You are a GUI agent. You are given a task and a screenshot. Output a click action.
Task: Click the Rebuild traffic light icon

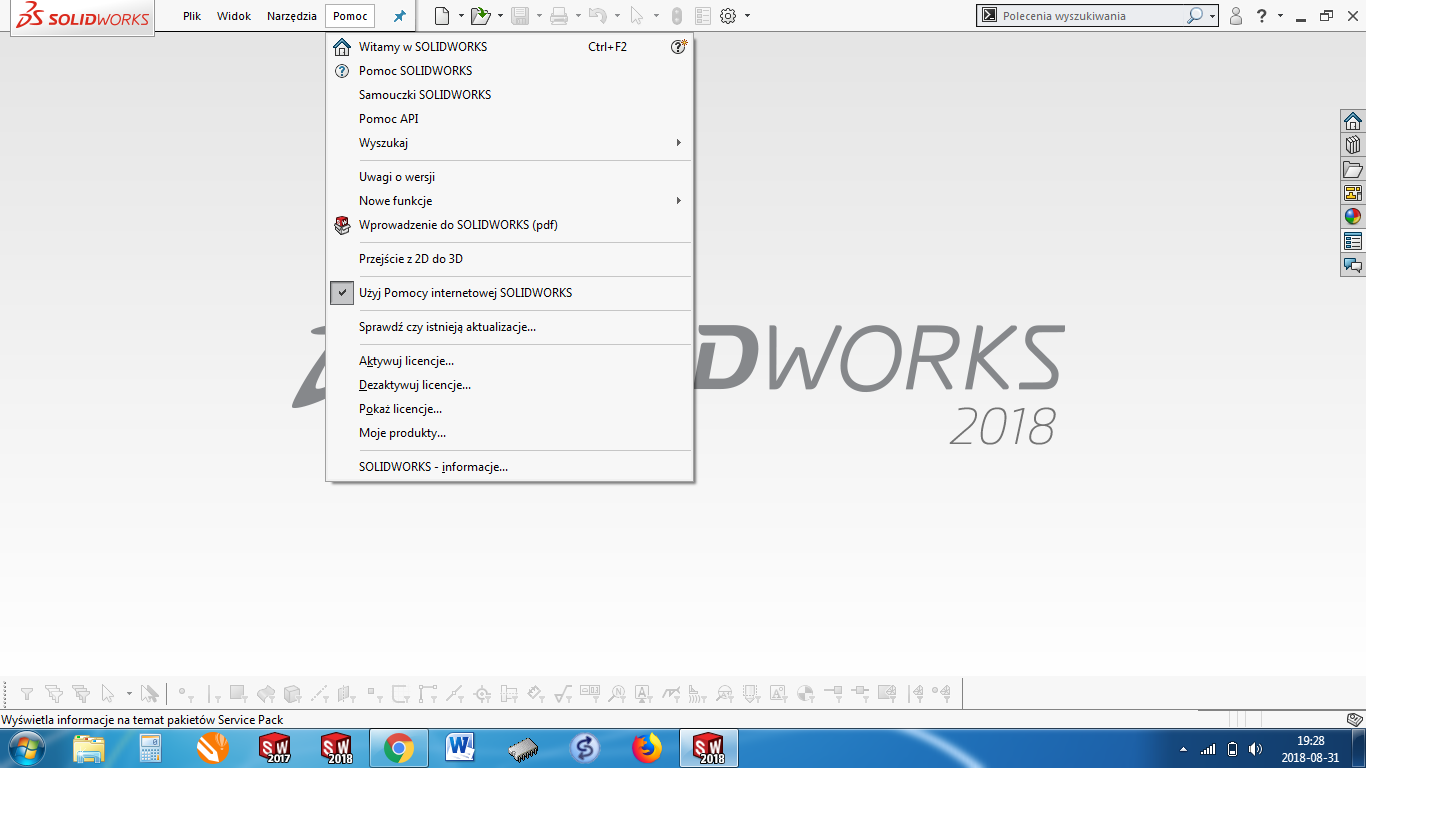tap(676, 16)
